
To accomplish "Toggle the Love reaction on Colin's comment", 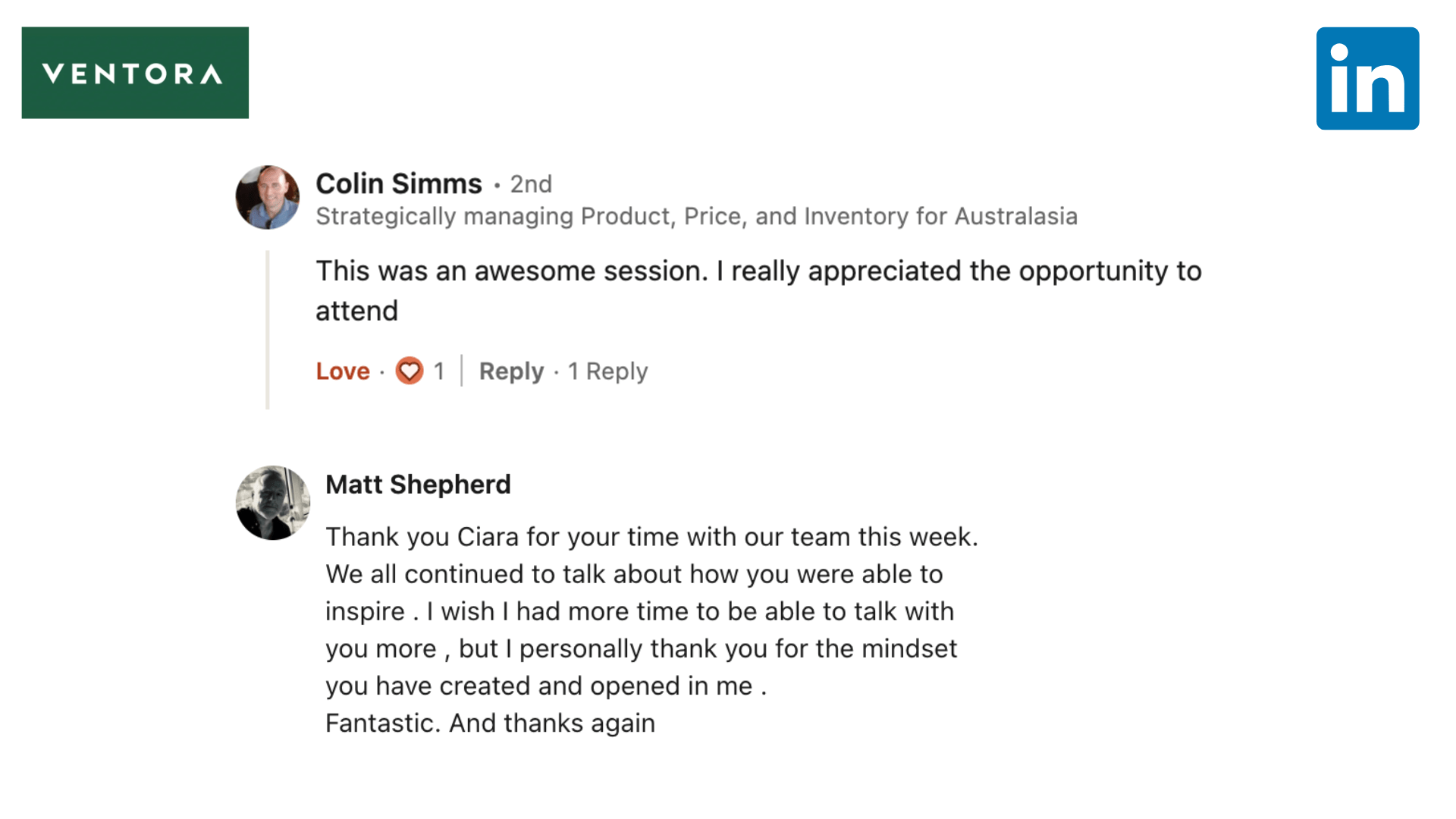I will pyautogui.click(x=343, y=371).
